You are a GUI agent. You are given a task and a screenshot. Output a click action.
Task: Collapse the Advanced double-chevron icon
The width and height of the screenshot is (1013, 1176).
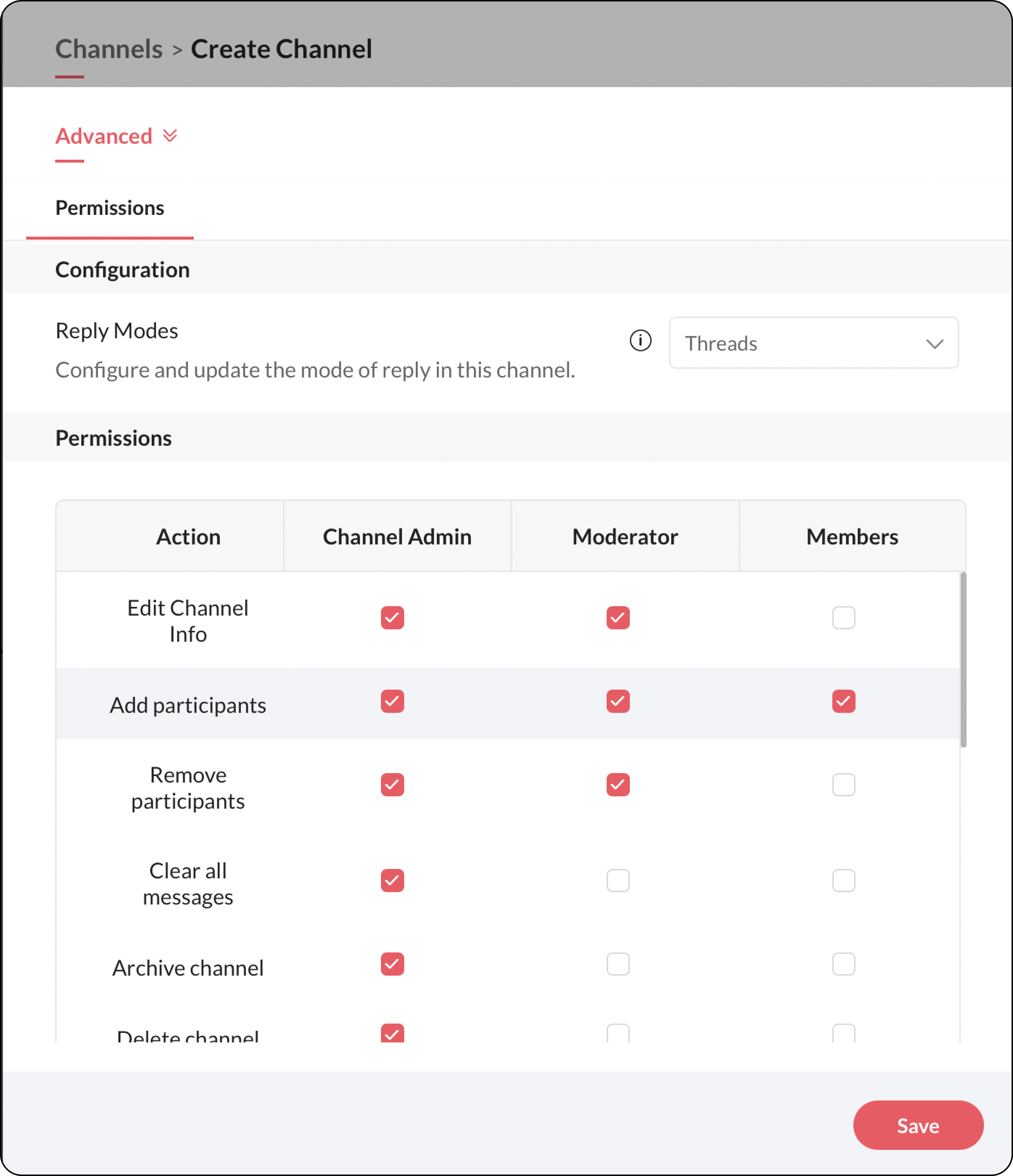pyautogui.click(x=169, y=136)
